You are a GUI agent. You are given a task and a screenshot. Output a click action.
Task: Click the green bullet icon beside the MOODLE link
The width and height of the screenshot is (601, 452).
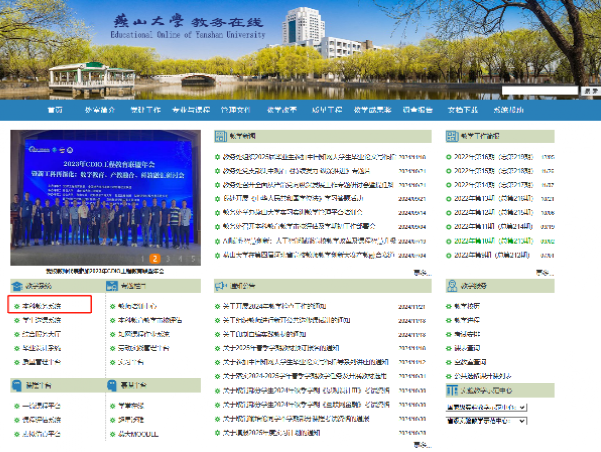(111, 434)
